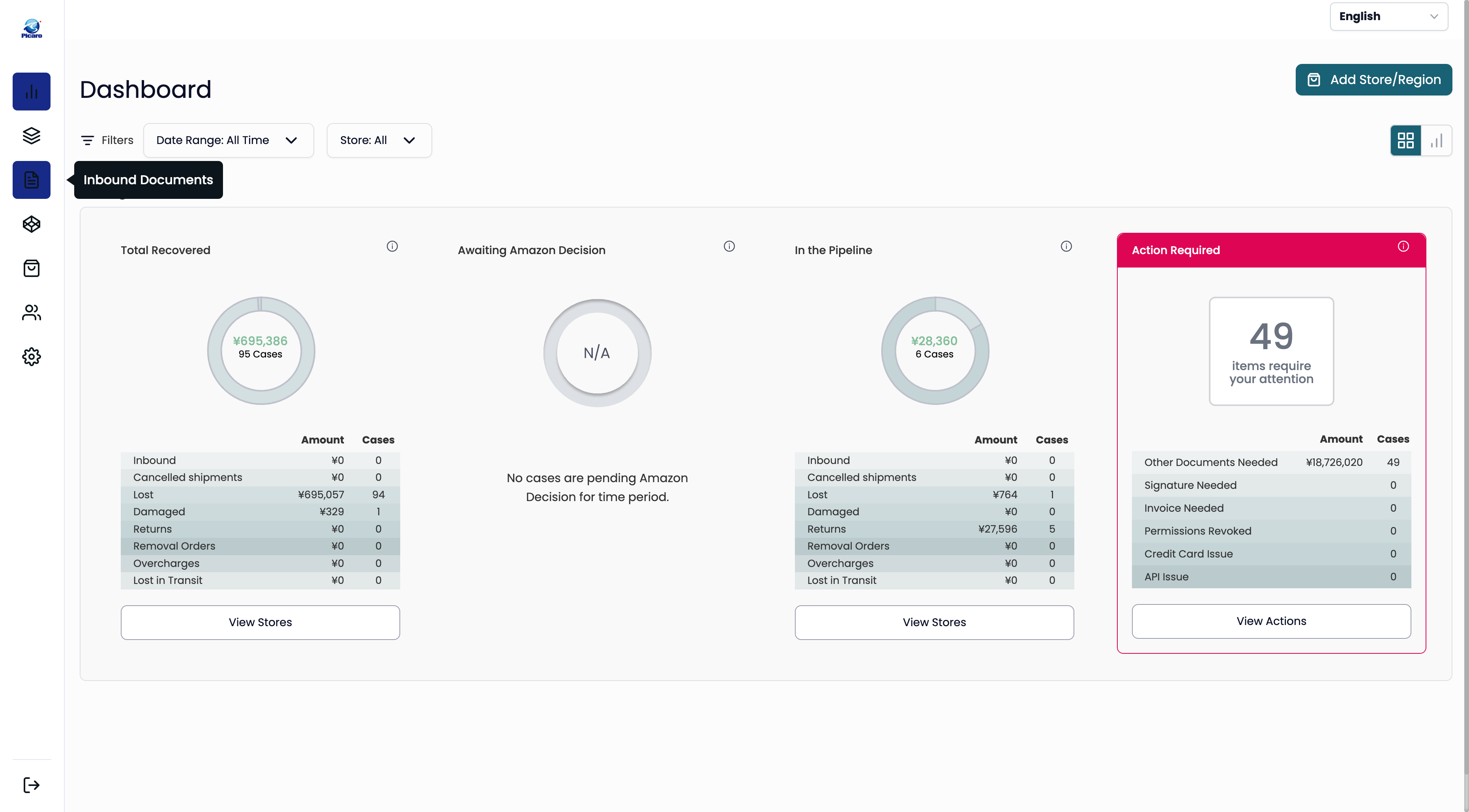Click the Damaged ¥329 row in Total Recovered
Image resolution: width=1469 pixels, height=812 pixels.
coord(260,512)
